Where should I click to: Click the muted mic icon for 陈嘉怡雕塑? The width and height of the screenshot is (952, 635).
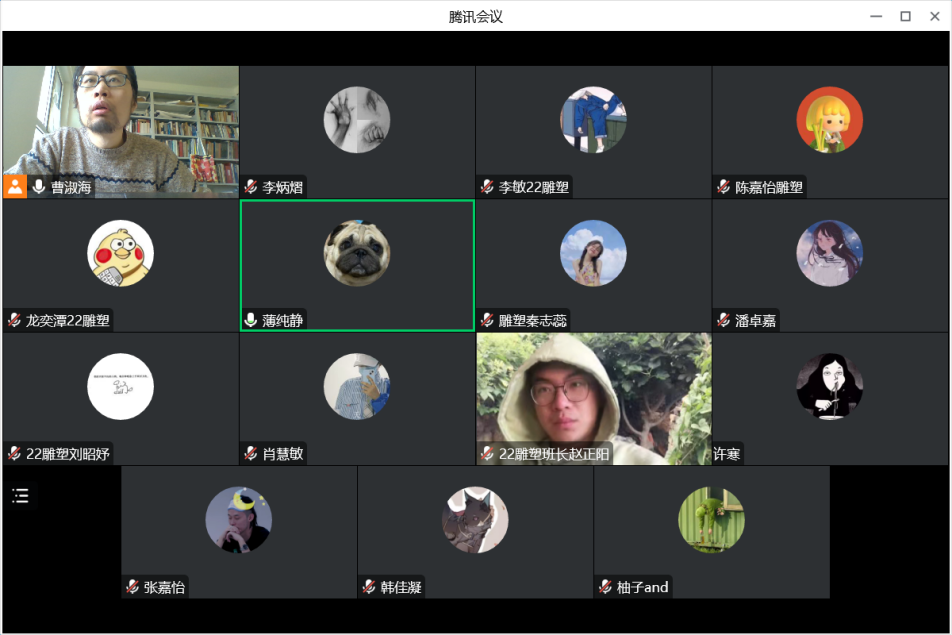tap(724, 187)
